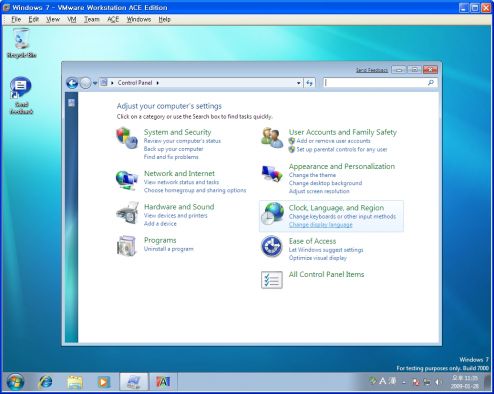Click Uninstall a program

(x=169, y=249)
